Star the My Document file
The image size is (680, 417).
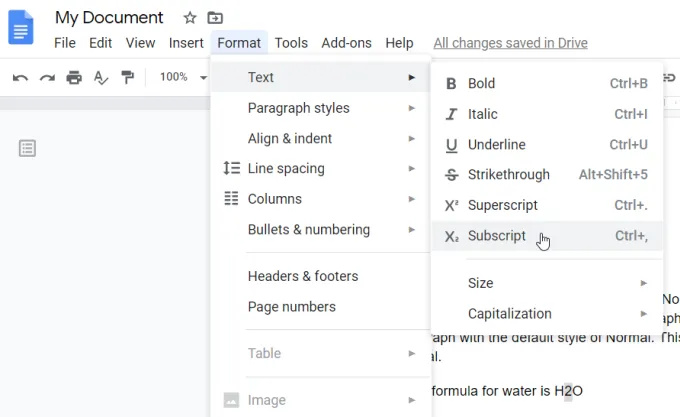point(190,18)
